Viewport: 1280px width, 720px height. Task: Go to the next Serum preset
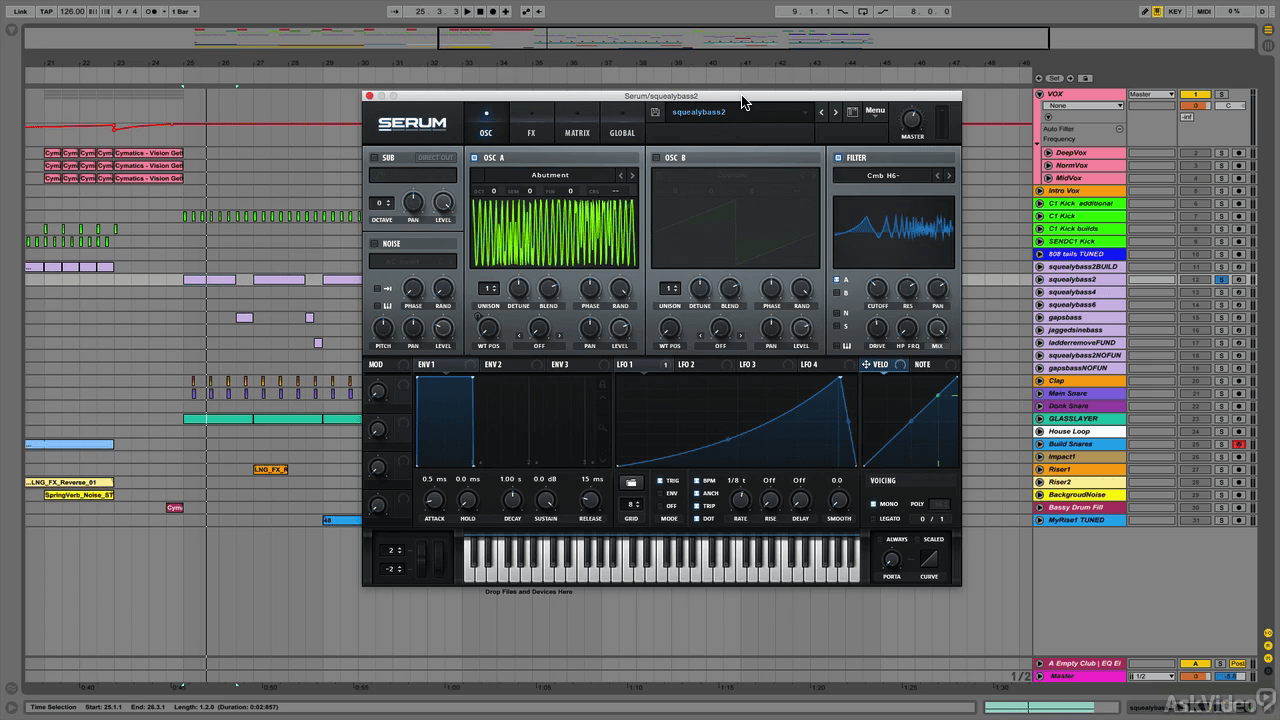835,112
